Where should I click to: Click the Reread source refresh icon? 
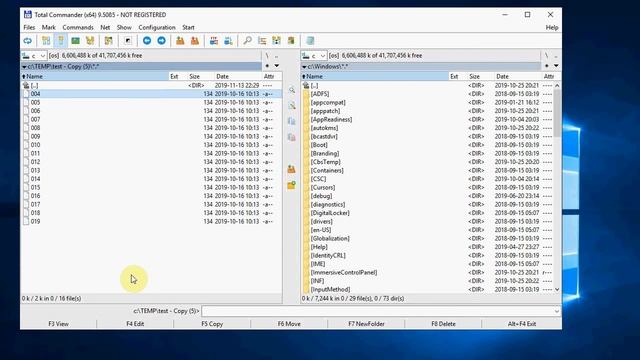click(x=27, y=41)
